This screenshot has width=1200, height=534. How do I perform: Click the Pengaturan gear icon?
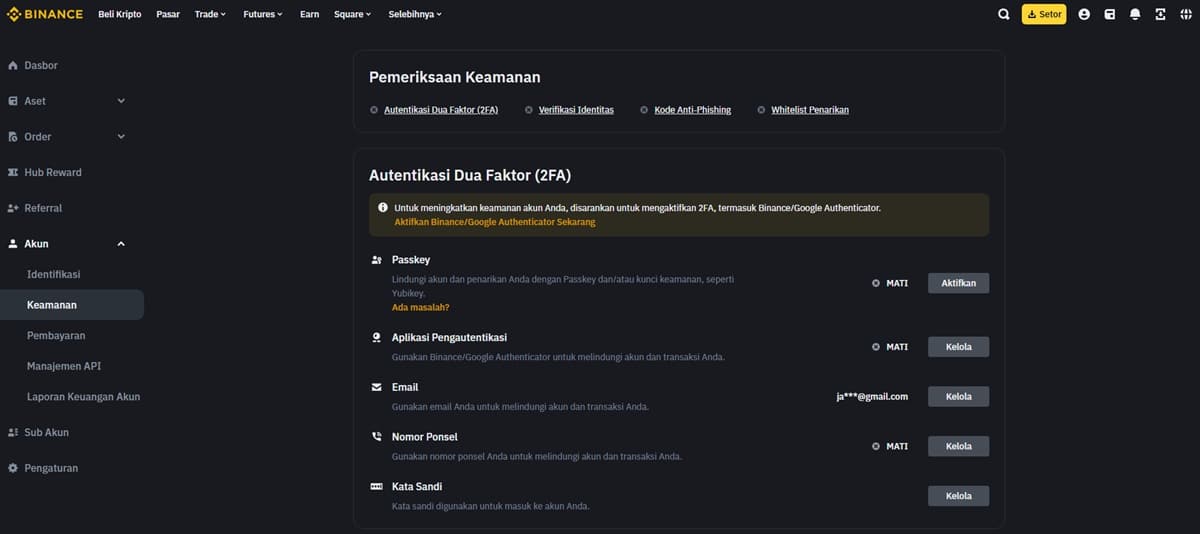[13, 468]
